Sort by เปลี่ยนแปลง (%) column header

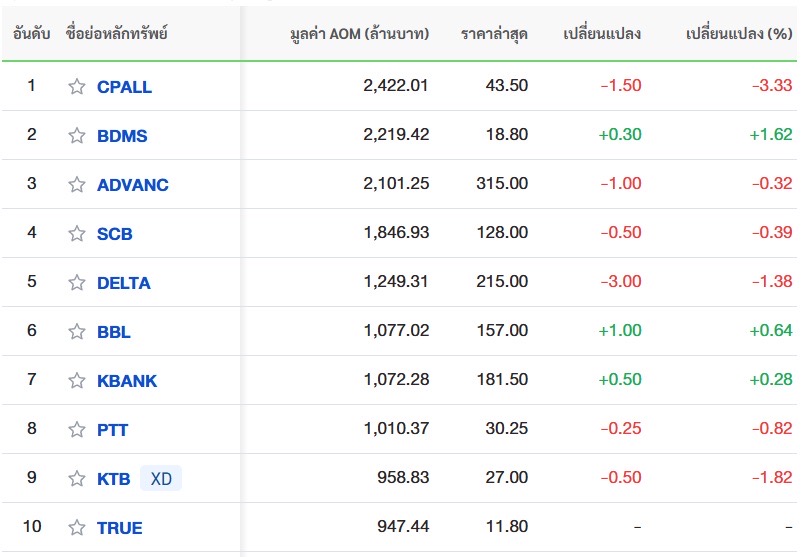[x=739, y=34]
